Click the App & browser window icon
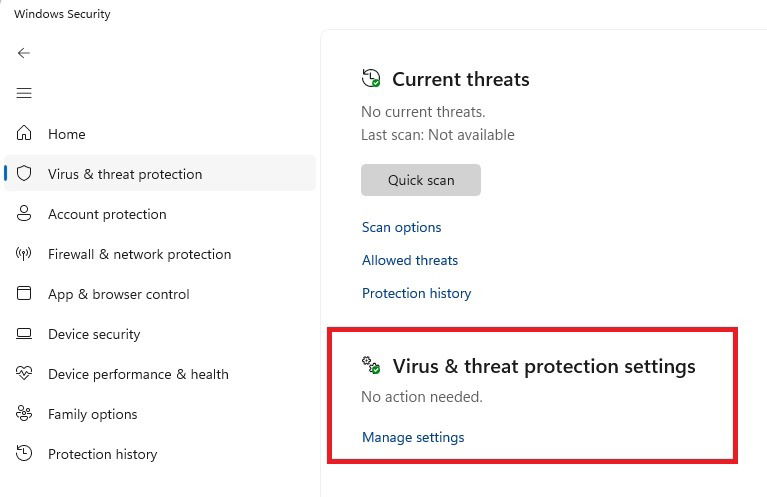The width and height of the screenshot is (767, 497). [23, 293]
